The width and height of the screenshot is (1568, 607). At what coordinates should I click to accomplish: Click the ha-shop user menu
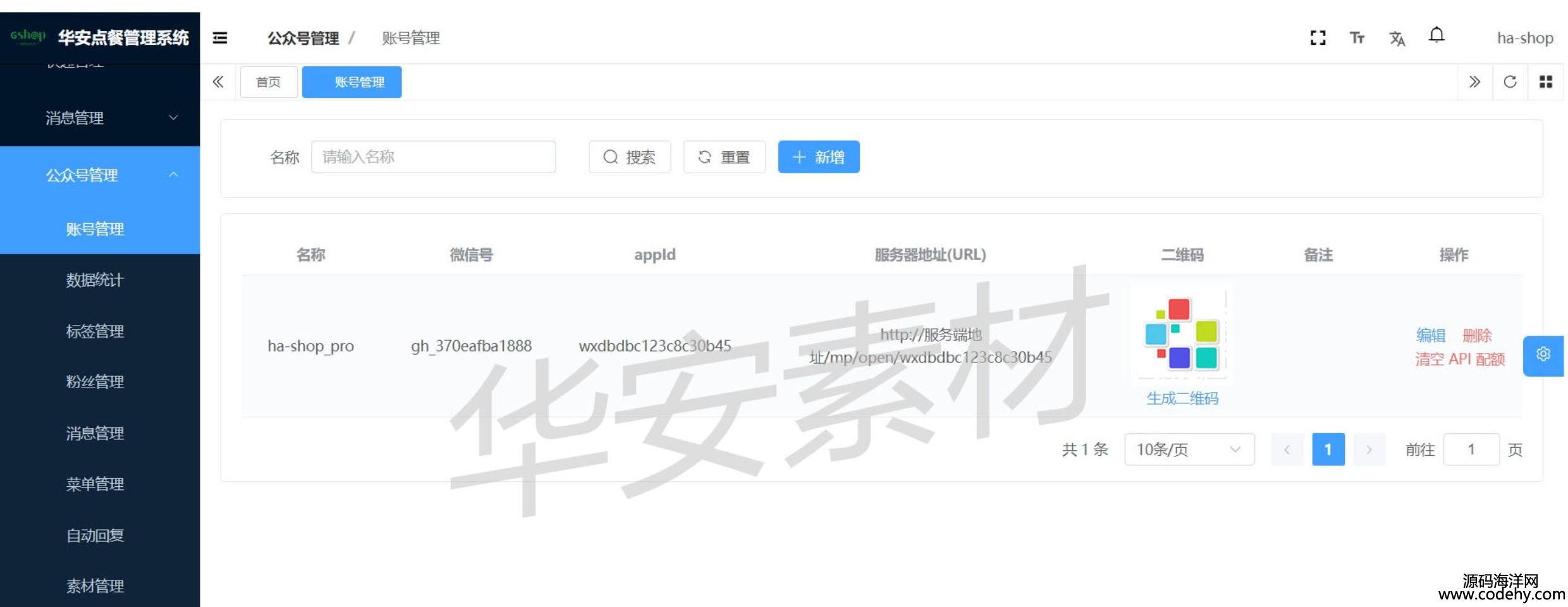(1525, 38)
